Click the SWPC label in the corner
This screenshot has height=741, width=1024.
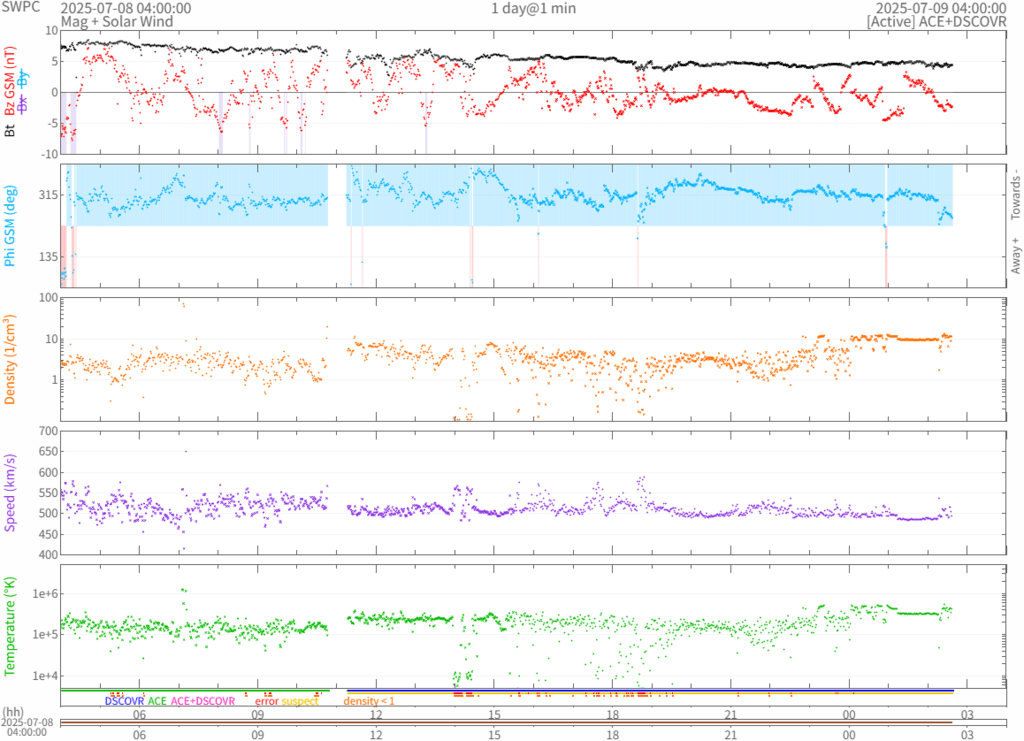click(x=20, y=8)
